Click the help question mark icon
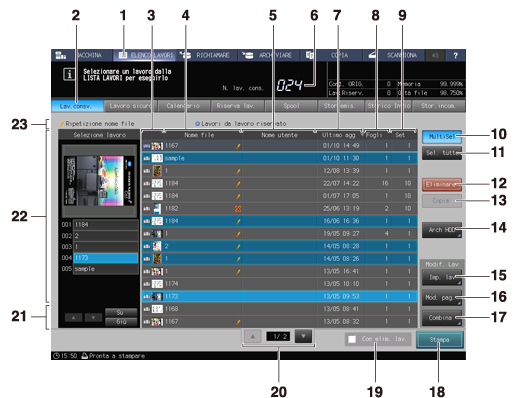This screenshot has width=517, height=398. click(455, 55)
